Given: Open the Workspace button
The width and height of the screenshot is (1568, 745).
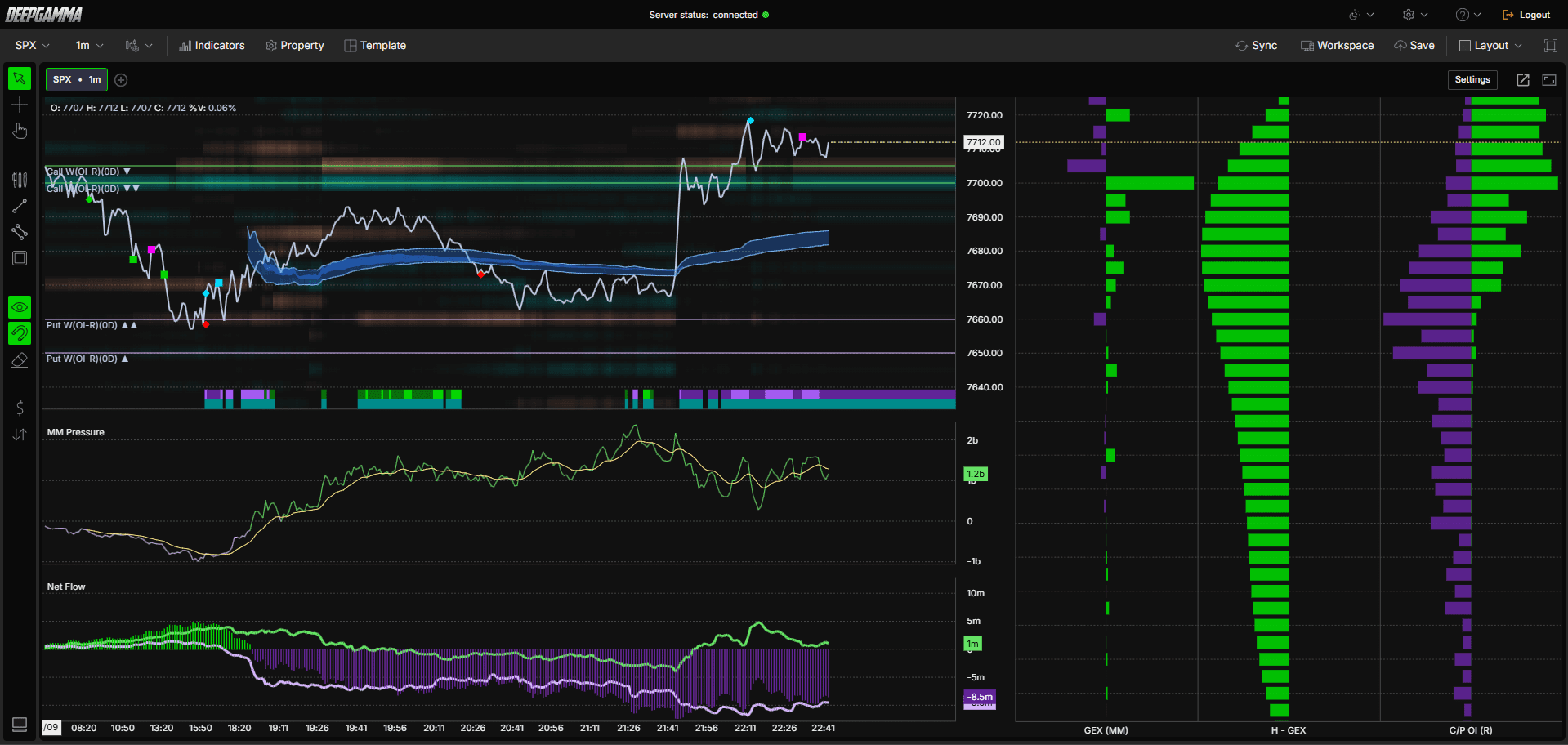Looking at the screenshot, I should (1337, 46).
